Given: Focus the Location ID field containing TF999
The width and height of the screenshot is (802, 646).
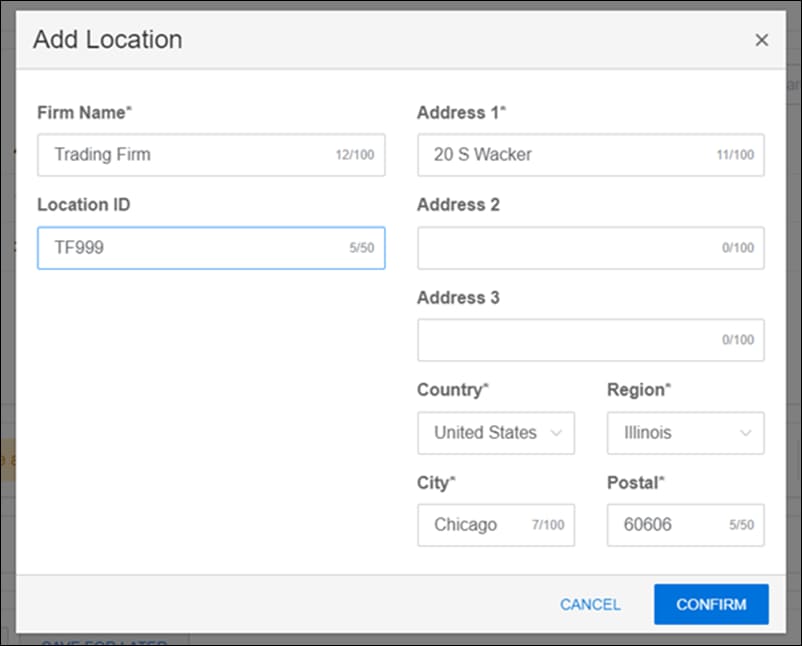Looking at the screenshot, I should (x=190, y=248).
